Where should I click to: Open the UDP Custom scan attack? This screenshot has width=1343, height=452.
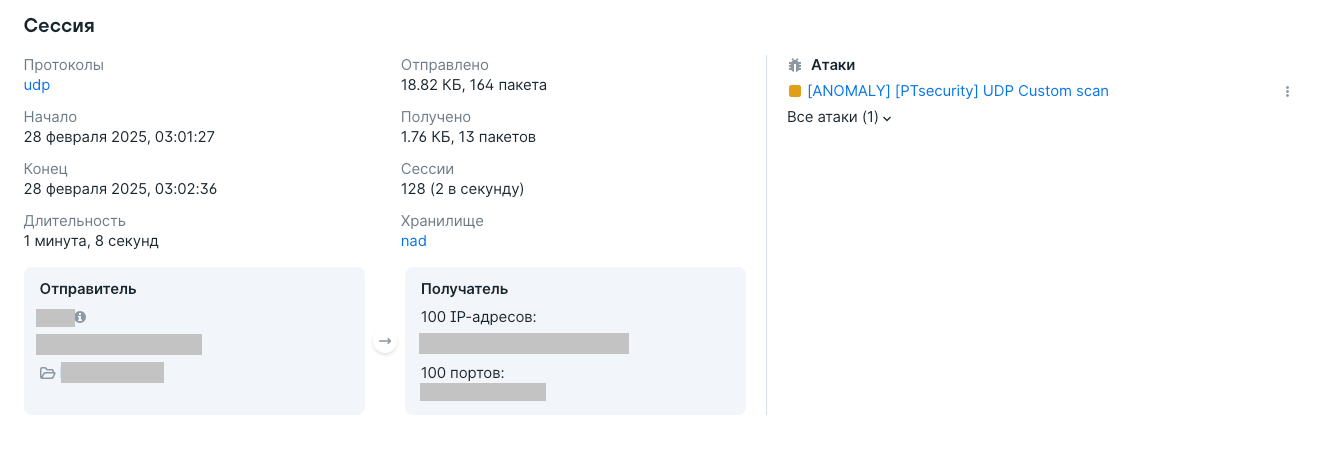tap(957, 91)
